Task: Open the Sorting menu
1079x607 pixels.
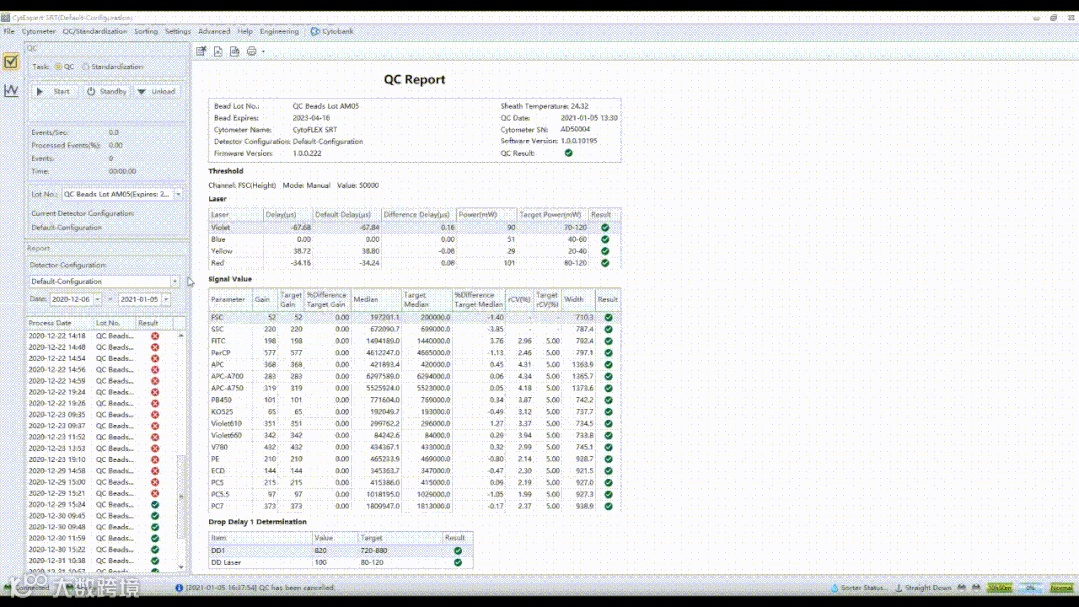Action: [146, 31]
